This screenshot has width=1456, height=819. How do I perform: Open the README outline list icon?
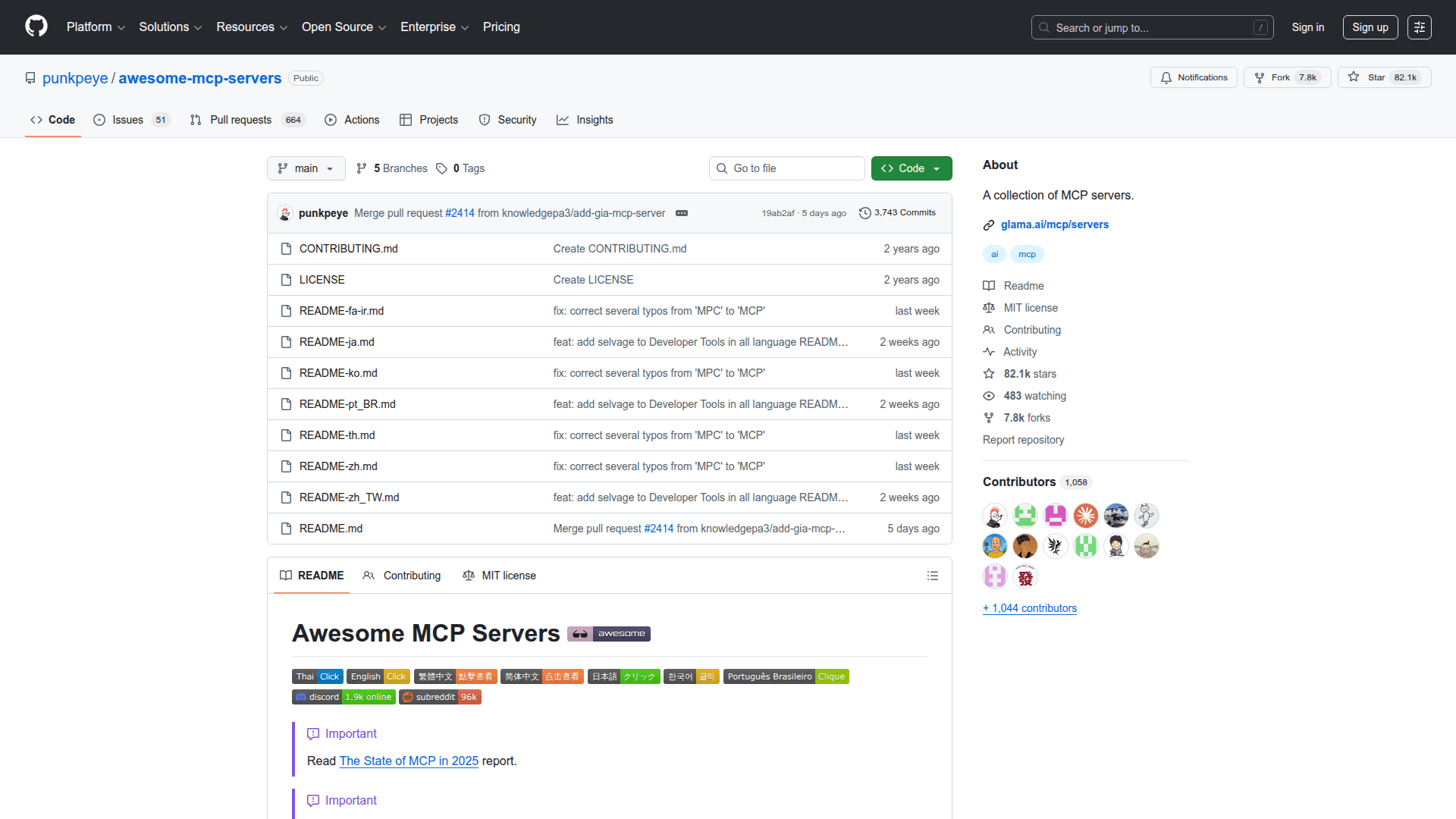[933, 576]
